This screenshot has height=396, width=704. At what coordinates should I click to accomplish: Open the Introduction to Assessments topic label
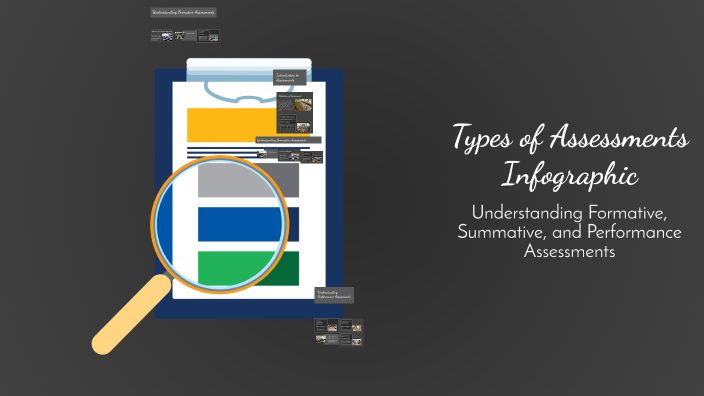click(290, 77)
